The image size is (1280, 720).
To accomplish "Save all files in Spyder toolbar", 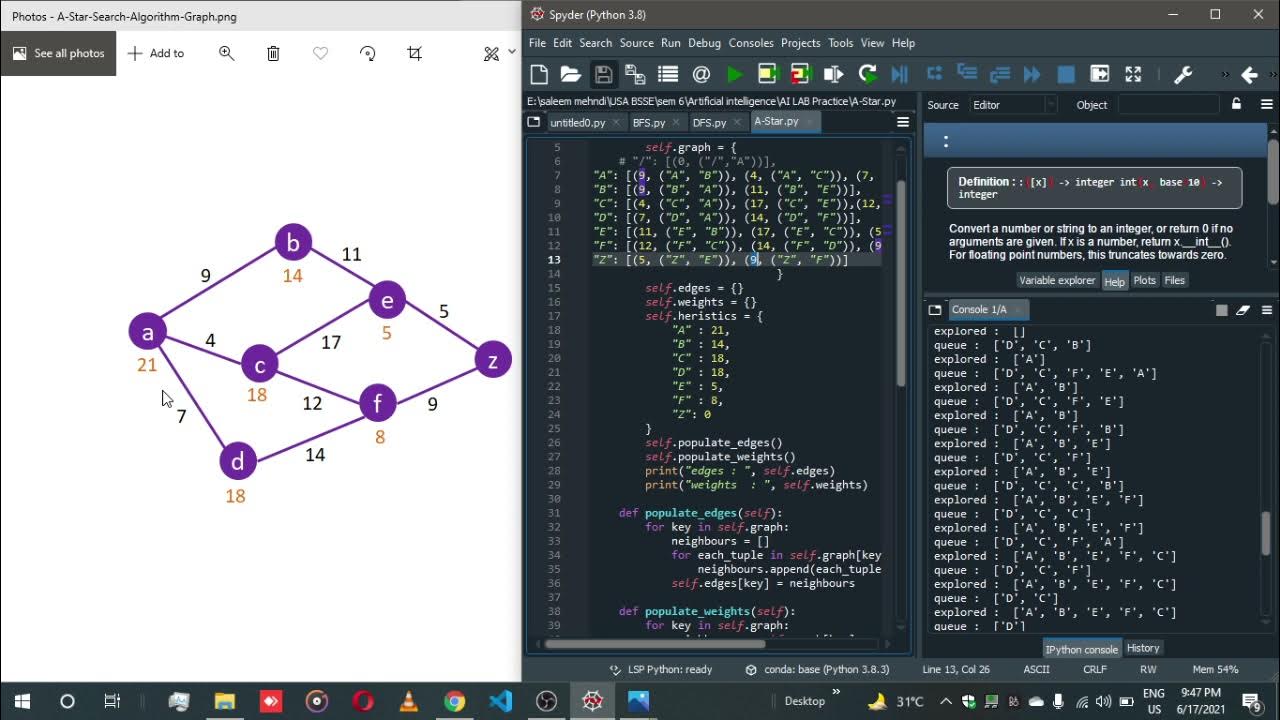I will (635, 74).
